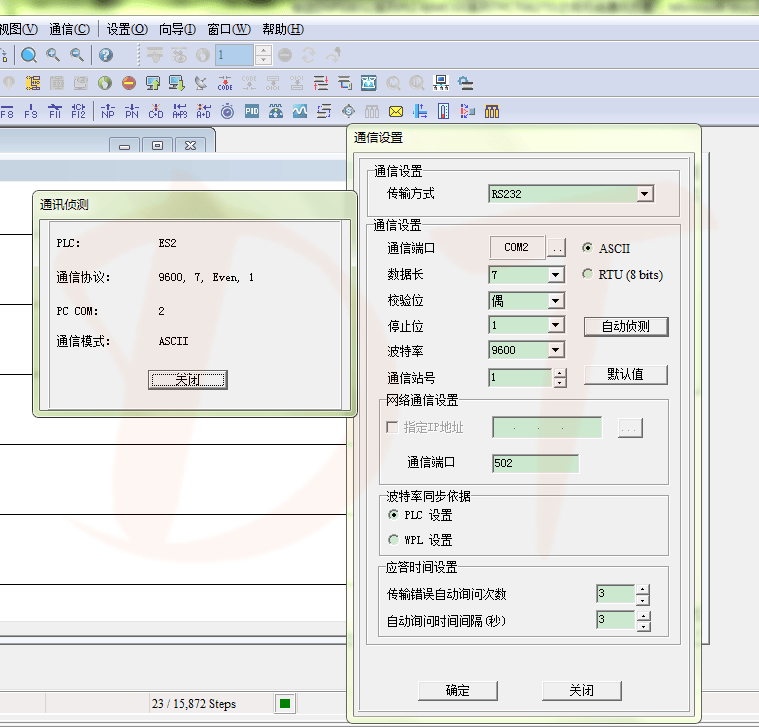759x727 pixels.
Task: Click the NP rising-edge contact icon
Action: [107, 111]
